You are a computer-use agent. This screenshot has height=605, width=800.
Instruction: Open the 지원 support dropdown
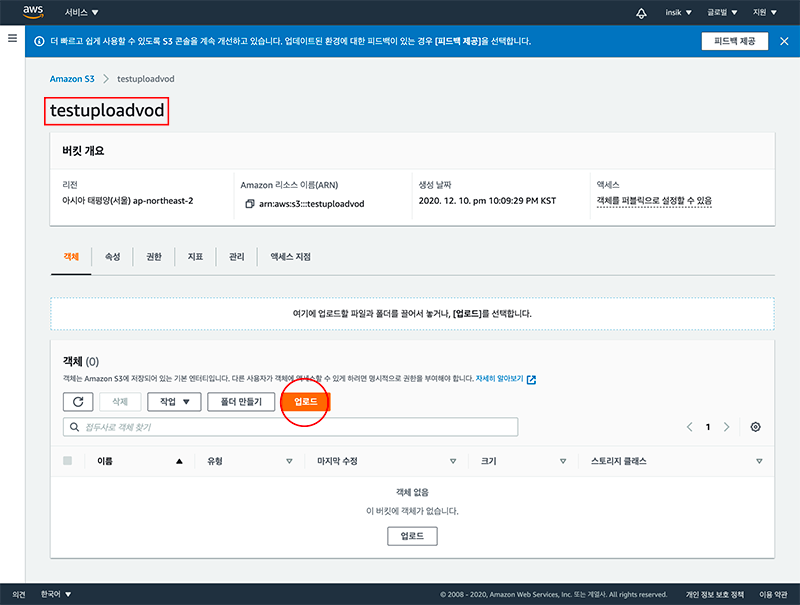765,12
